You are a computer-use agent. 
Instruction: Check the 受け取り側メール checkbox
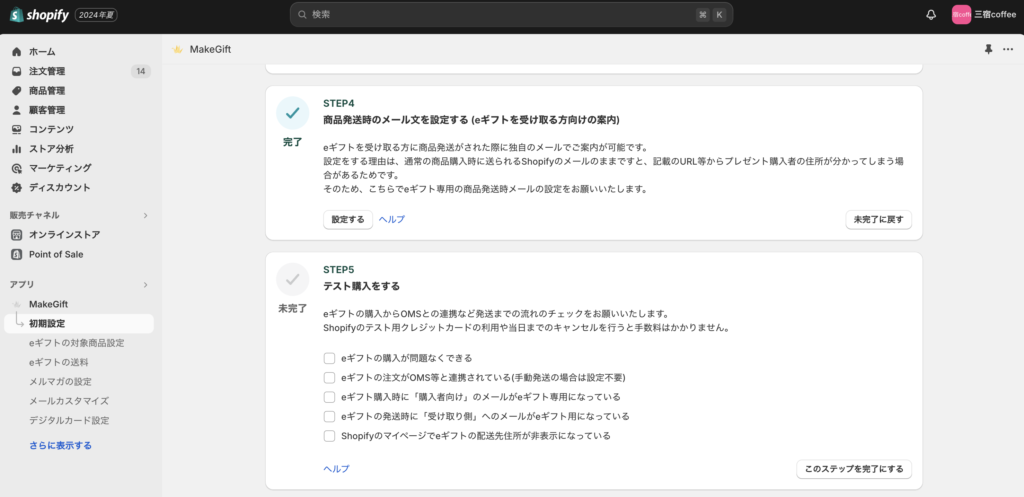pos(329,416)
